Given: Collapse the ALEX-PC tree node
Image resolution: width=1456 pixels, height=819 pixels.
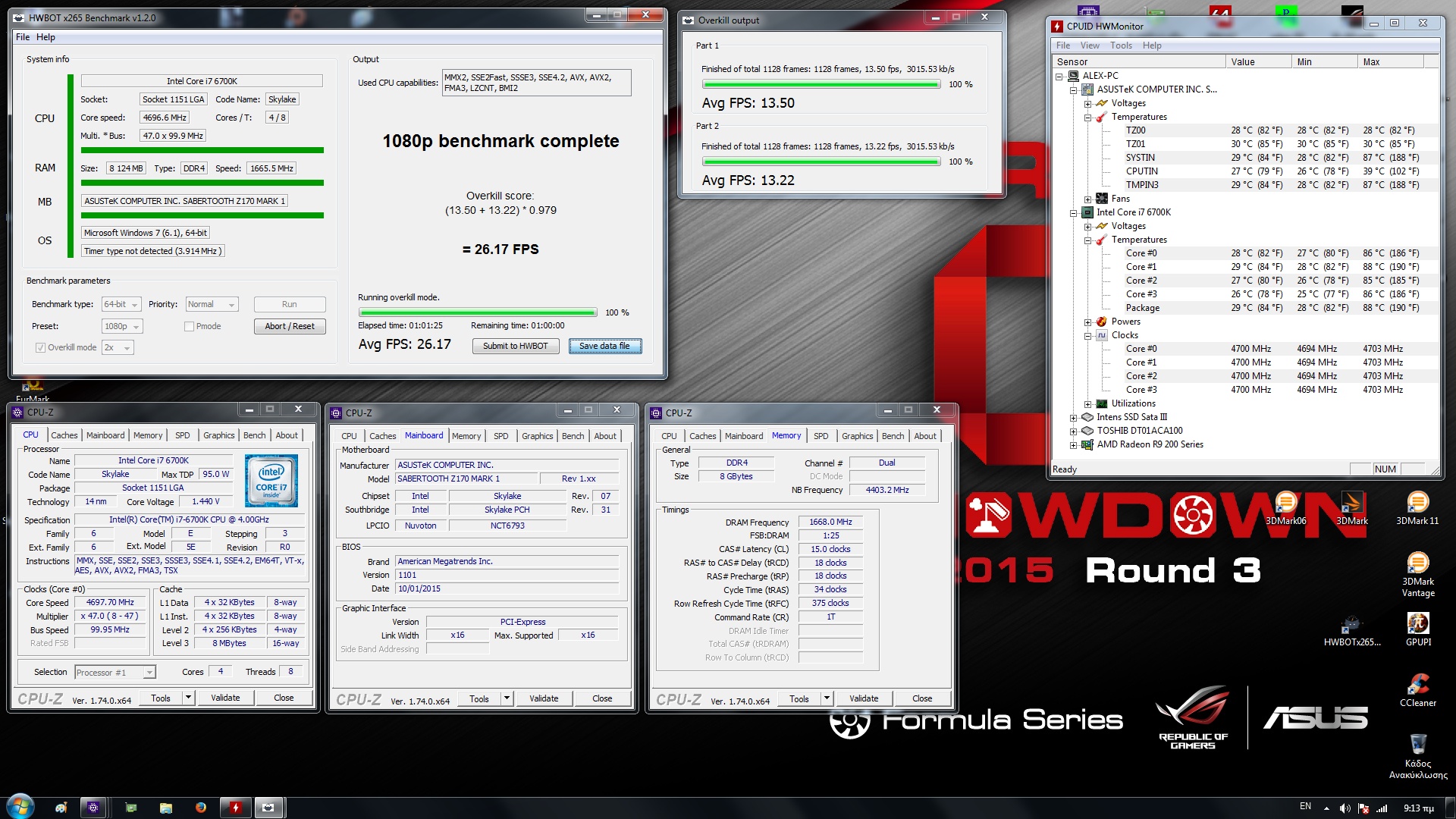Looking at the screenshot, I should 1059,76.
